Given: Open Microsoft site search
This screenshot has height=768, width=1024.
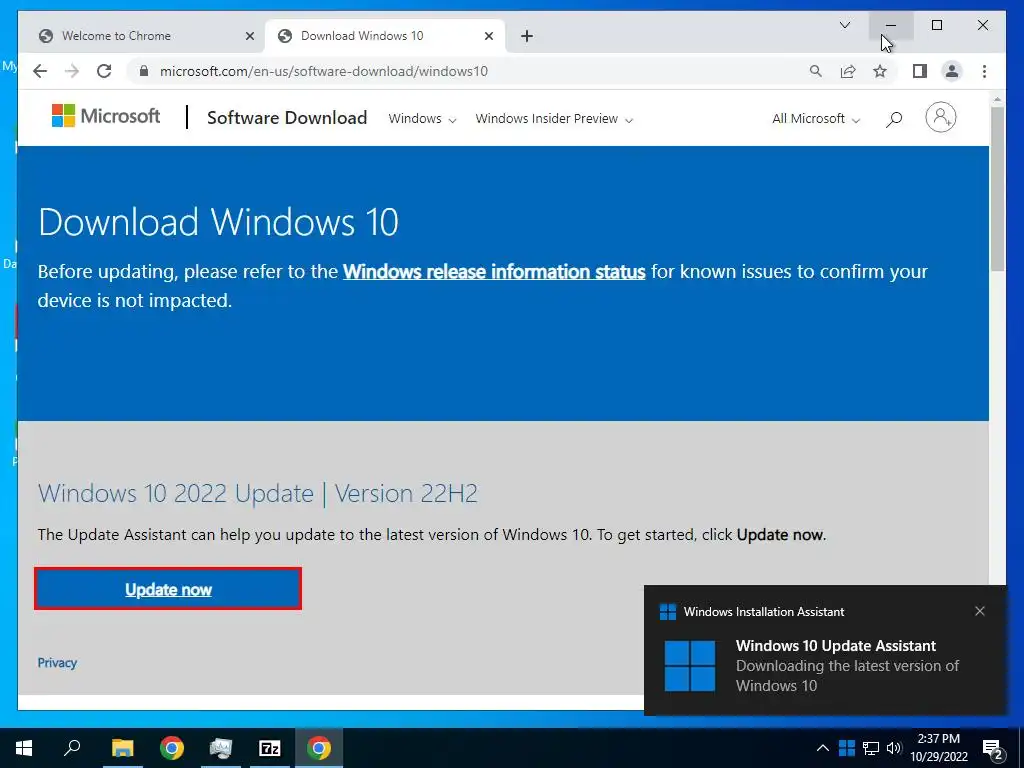Looking at the screenshot, I should click(x=894, y=119).
